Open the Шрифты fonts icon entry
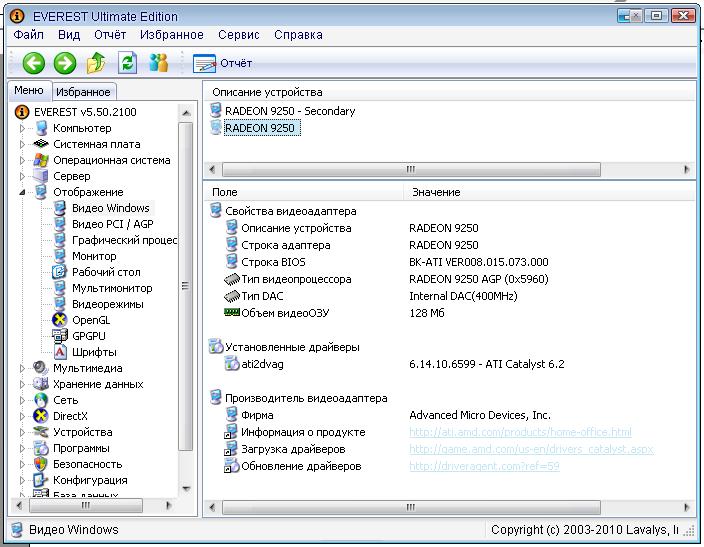 click(60, 352)
